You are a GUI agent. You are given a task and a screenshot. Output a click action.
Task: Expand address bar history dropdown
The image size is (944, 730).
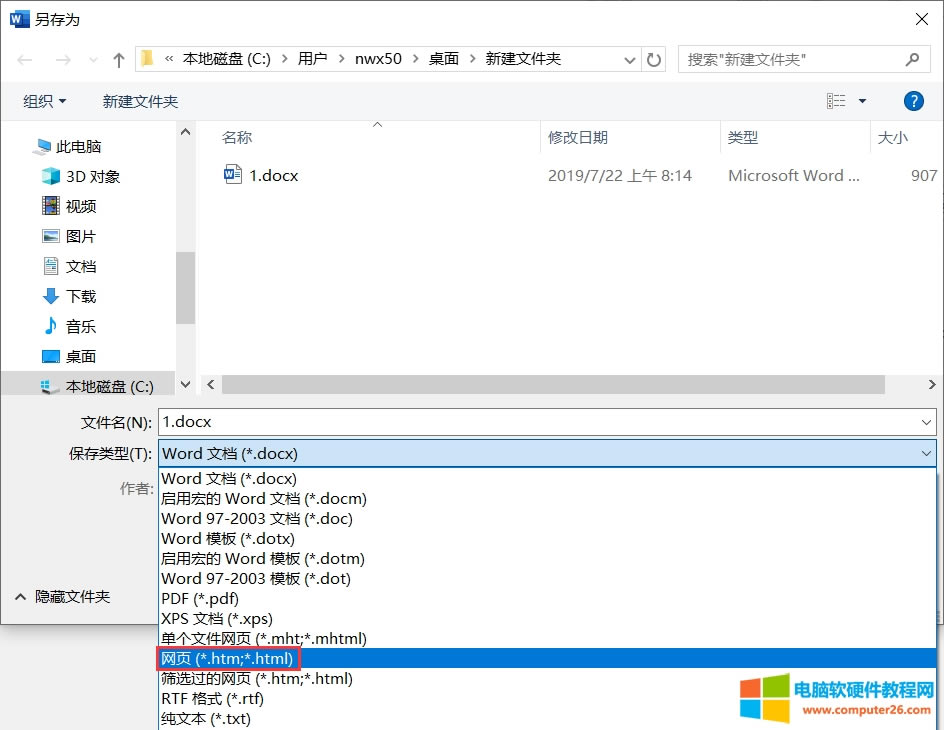[630, 60]
